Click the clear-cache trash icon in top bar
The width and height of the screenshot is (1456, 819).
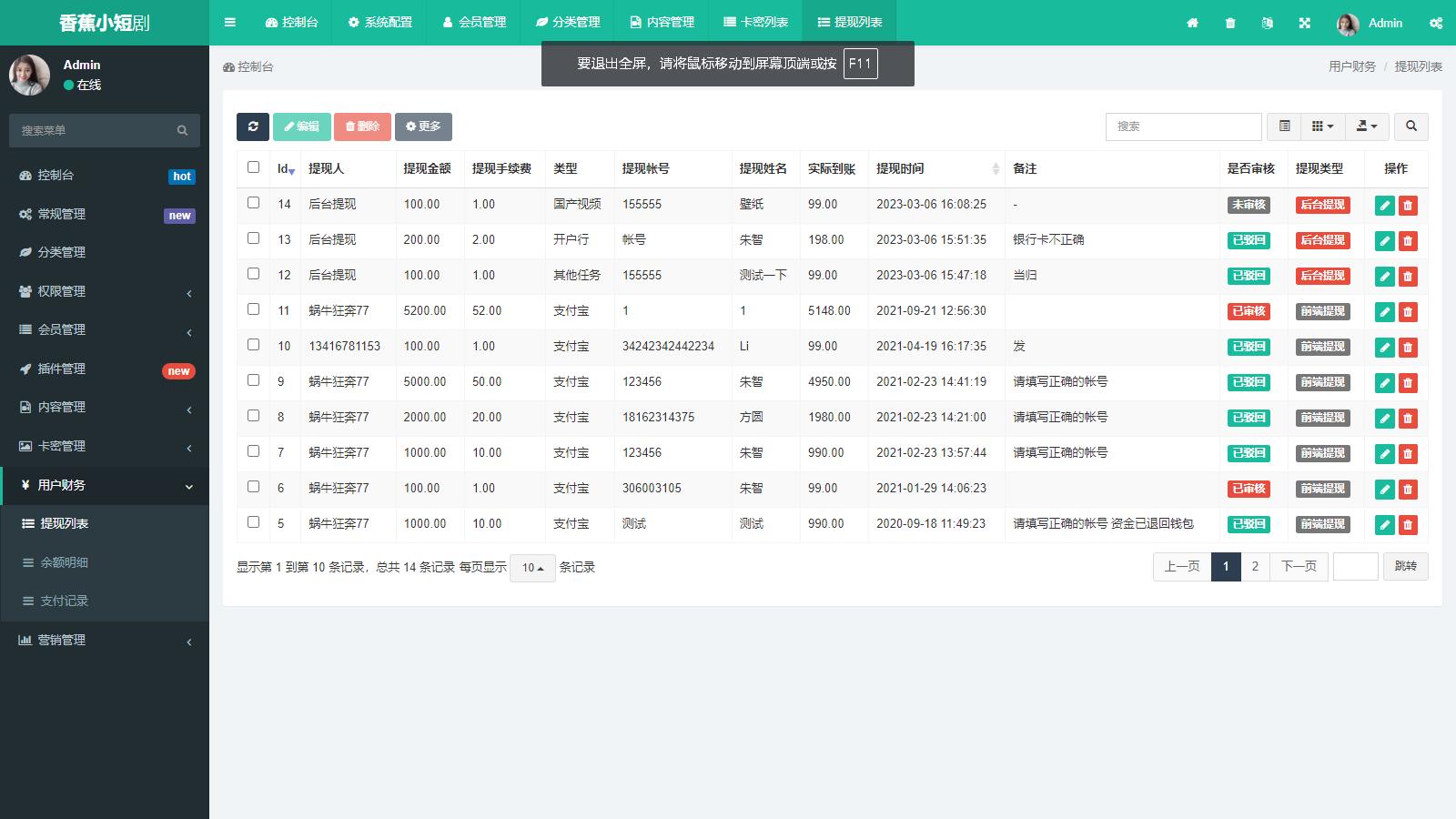(1230, 23)
